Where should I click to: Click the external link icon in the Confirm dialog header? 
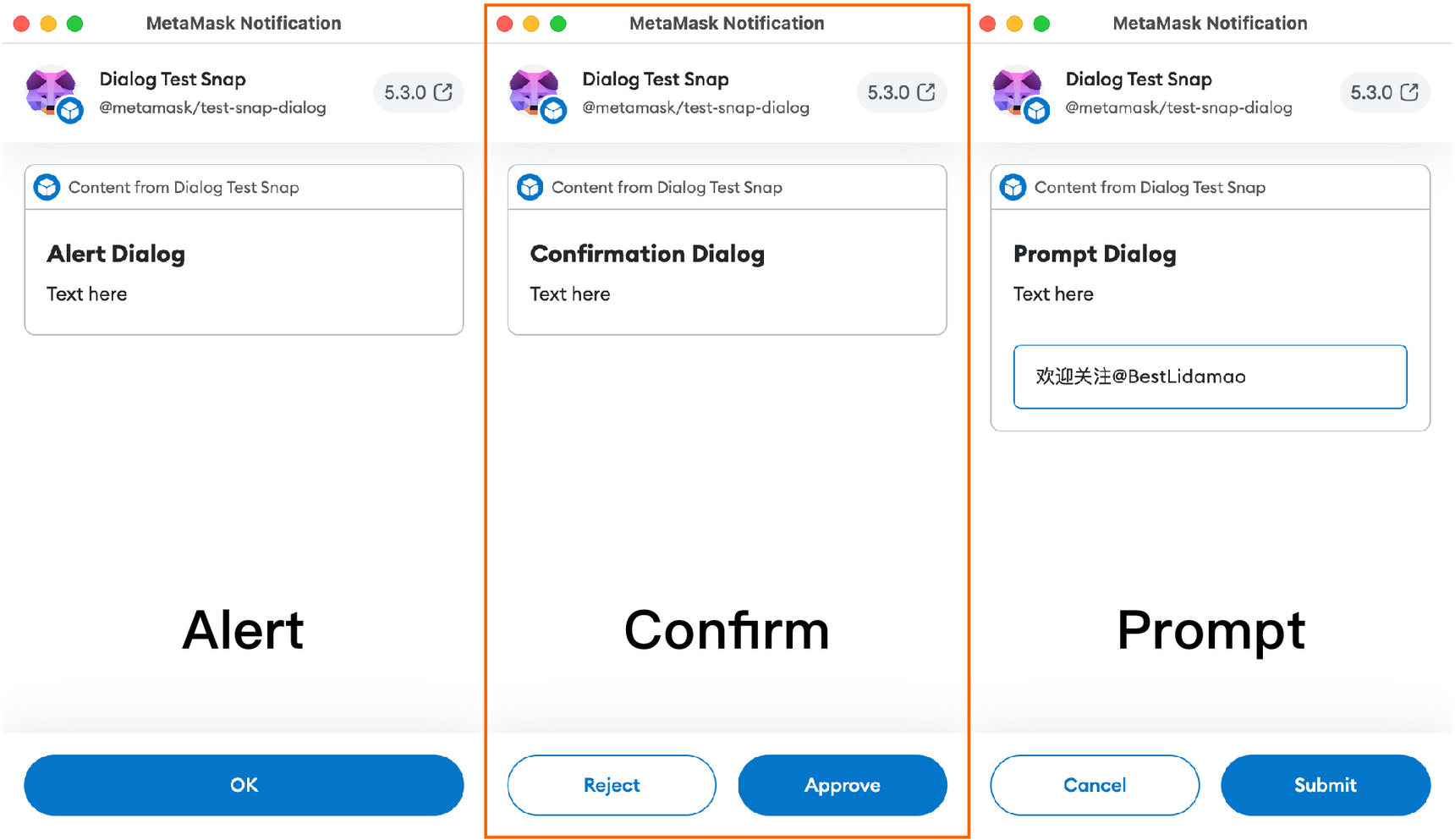click(926, 92)
